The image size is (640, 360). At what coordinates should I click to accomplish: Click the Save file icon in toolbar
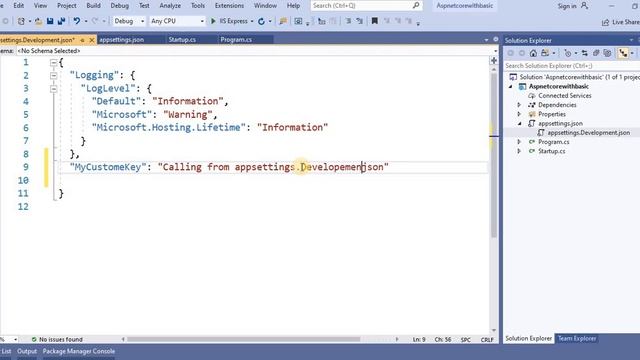point(50,21)
